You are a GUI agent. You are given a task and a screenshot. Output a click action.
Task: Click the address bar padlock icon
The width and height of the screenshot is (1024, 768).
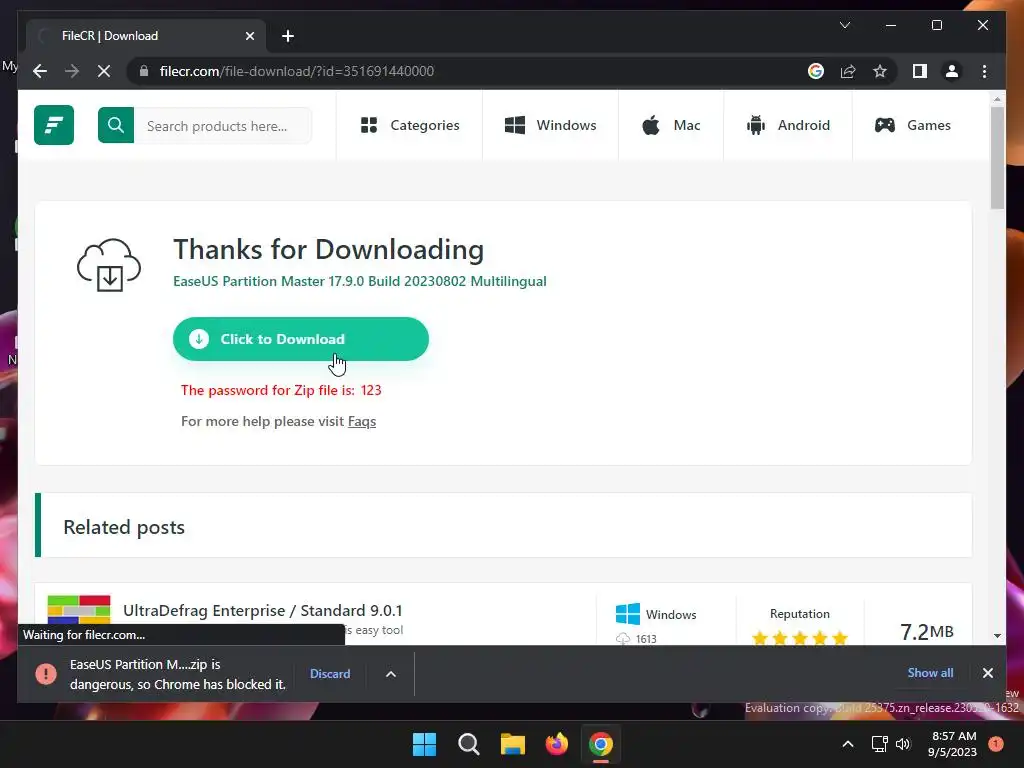coord(144,71)
